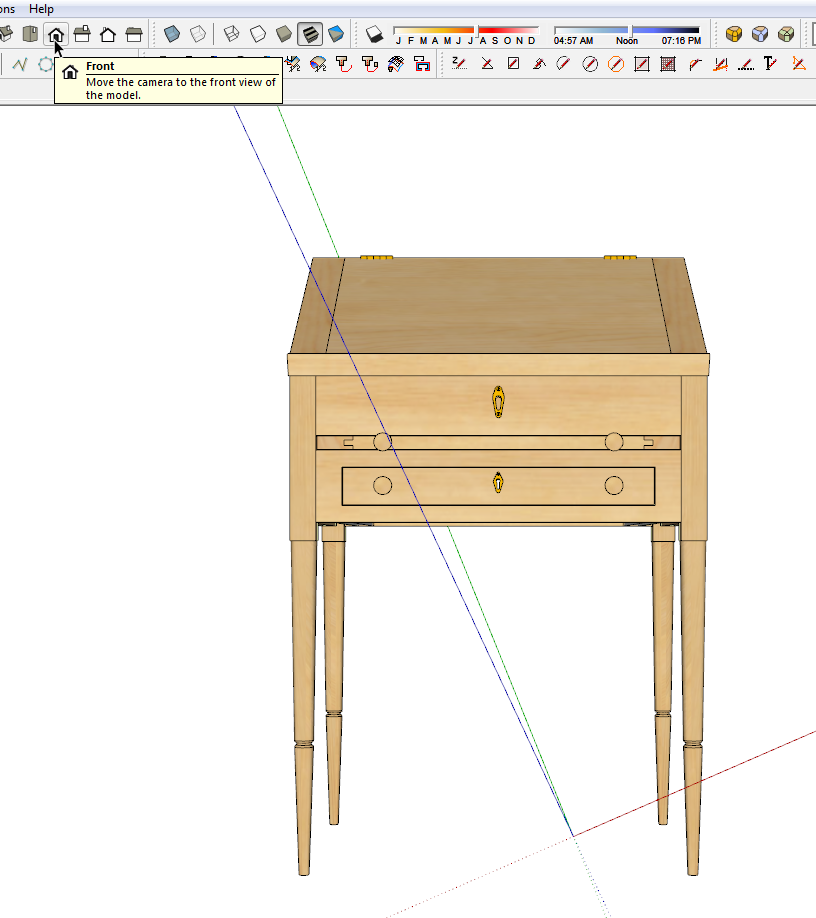The image size is (816, 918).
Task: Select Wireframe face style
Action: coord(232,34)
